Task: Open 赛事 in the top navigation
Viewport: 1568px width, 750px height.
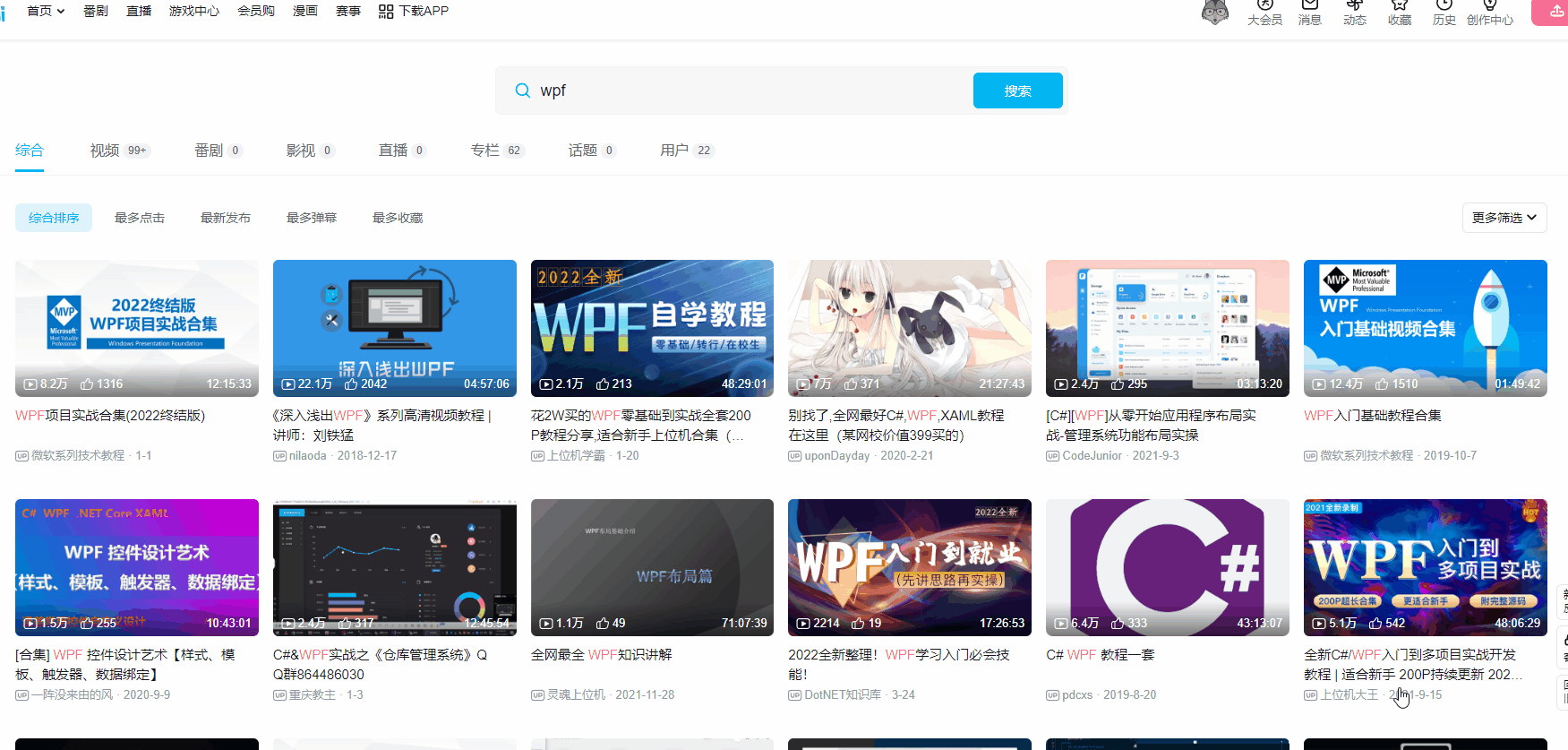Action: (348, 11)
